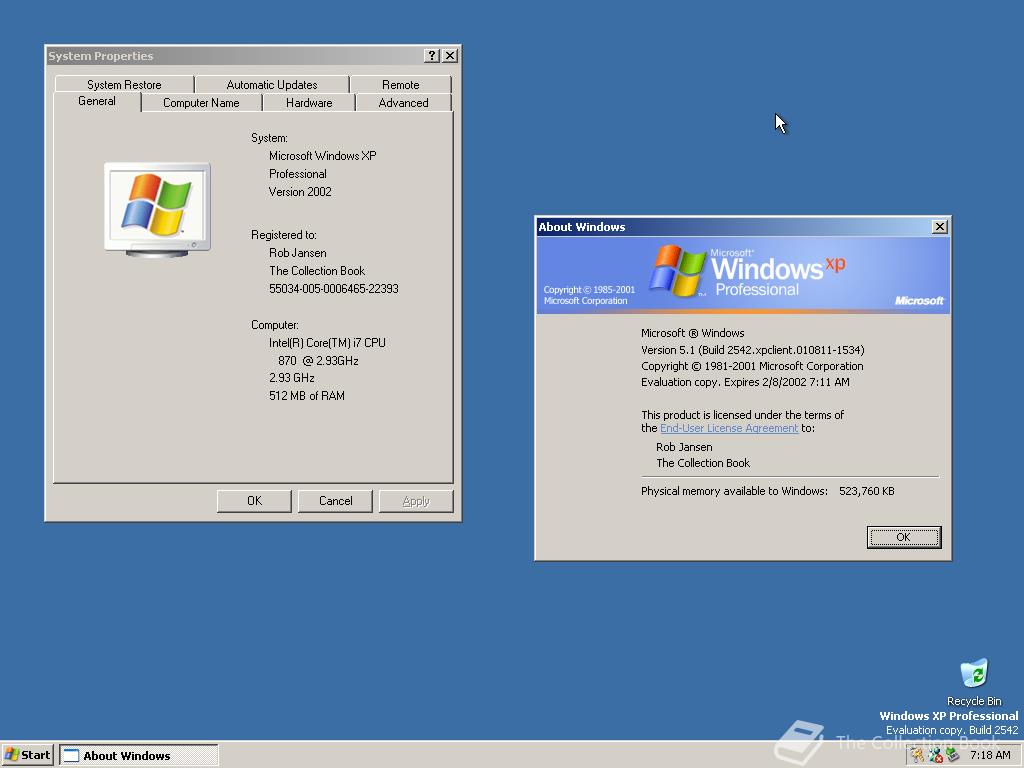Click the greyed Apply button
This screenshot has width=1024, height=768.
click(x=416, y=501)
